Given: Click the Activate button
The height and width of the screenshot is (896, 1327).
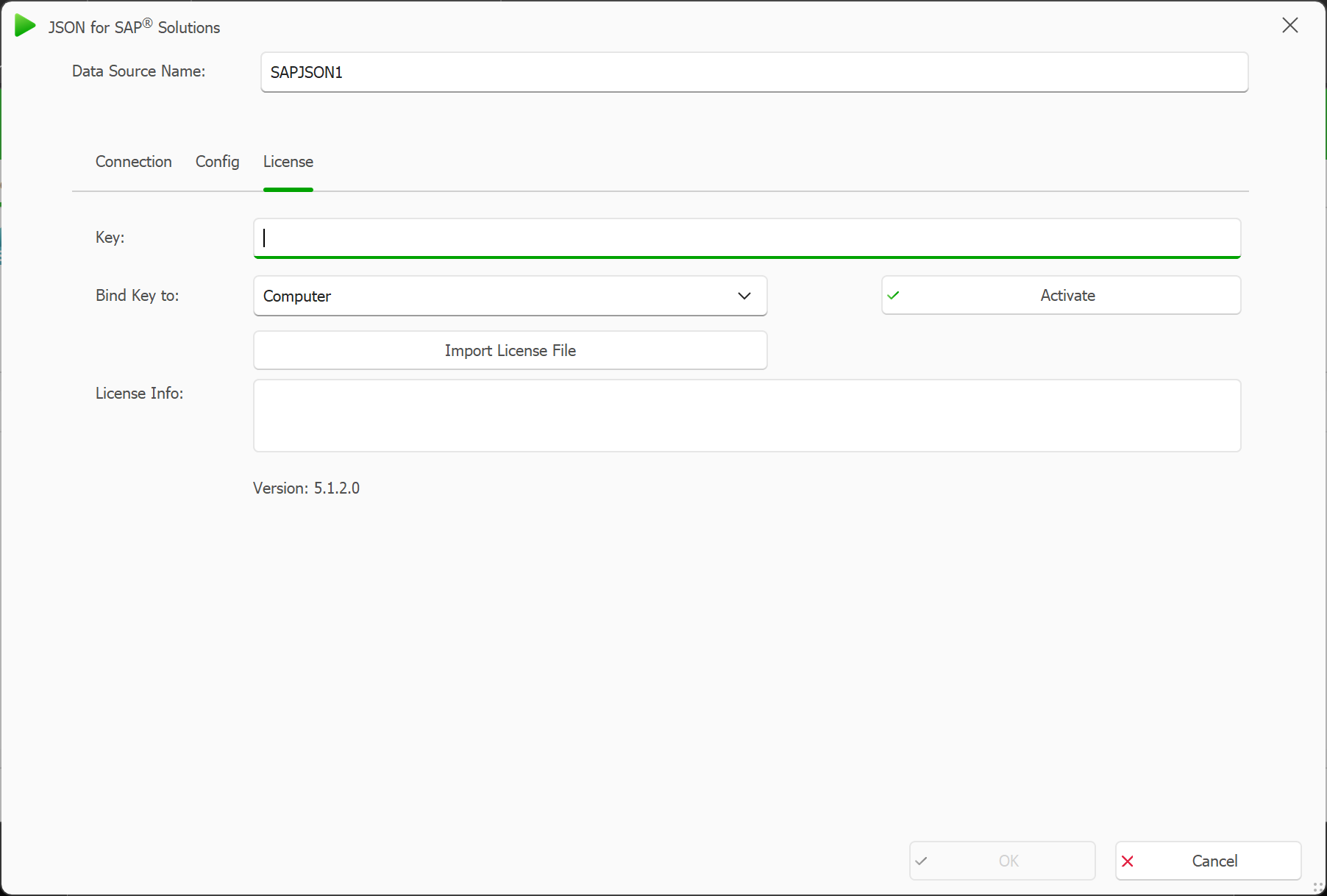Looking at the screenshot, I should pyautogui.click(x=1061, y=295).
